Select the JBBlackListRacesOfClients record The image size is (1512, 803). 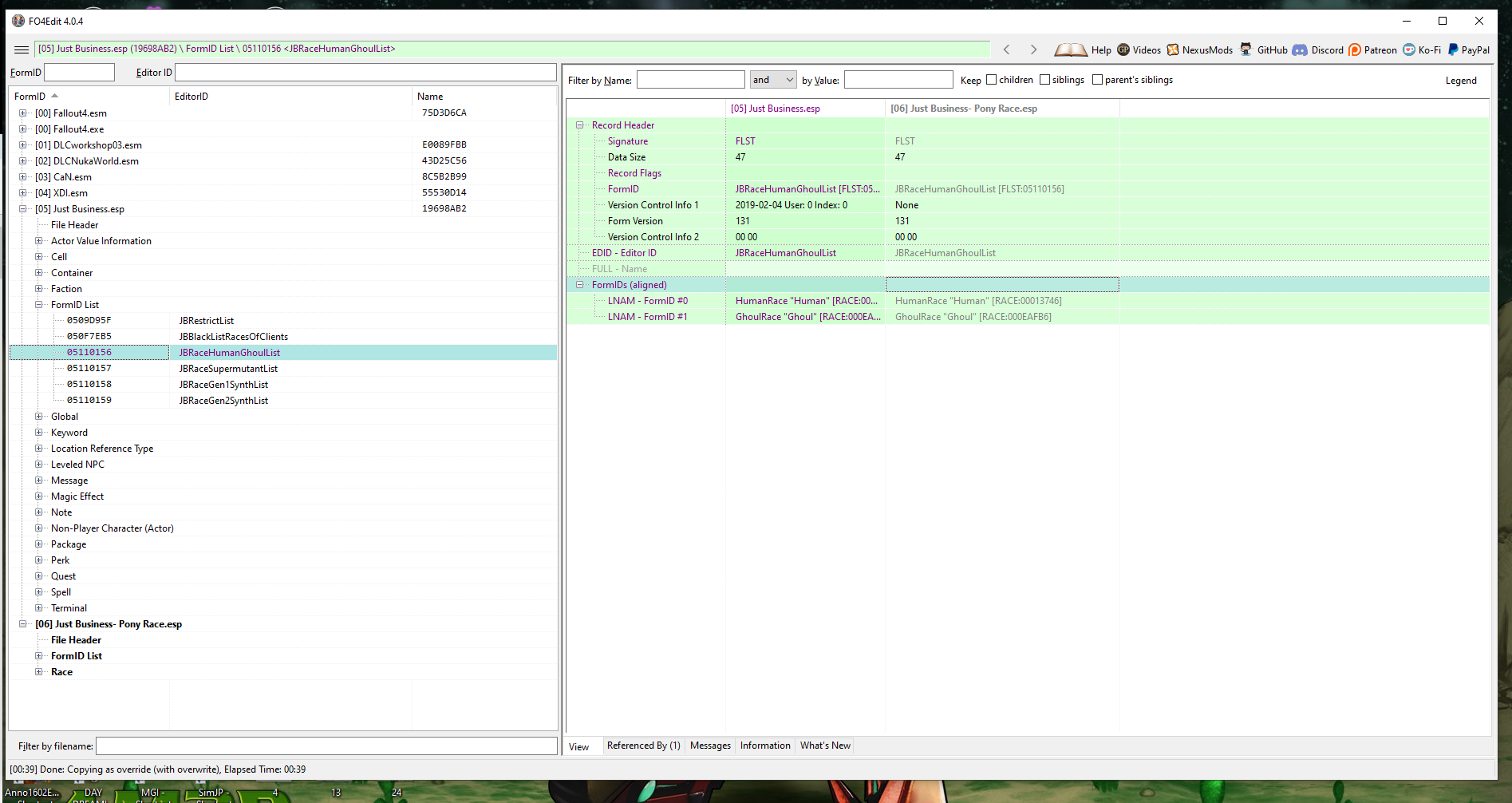233,337
